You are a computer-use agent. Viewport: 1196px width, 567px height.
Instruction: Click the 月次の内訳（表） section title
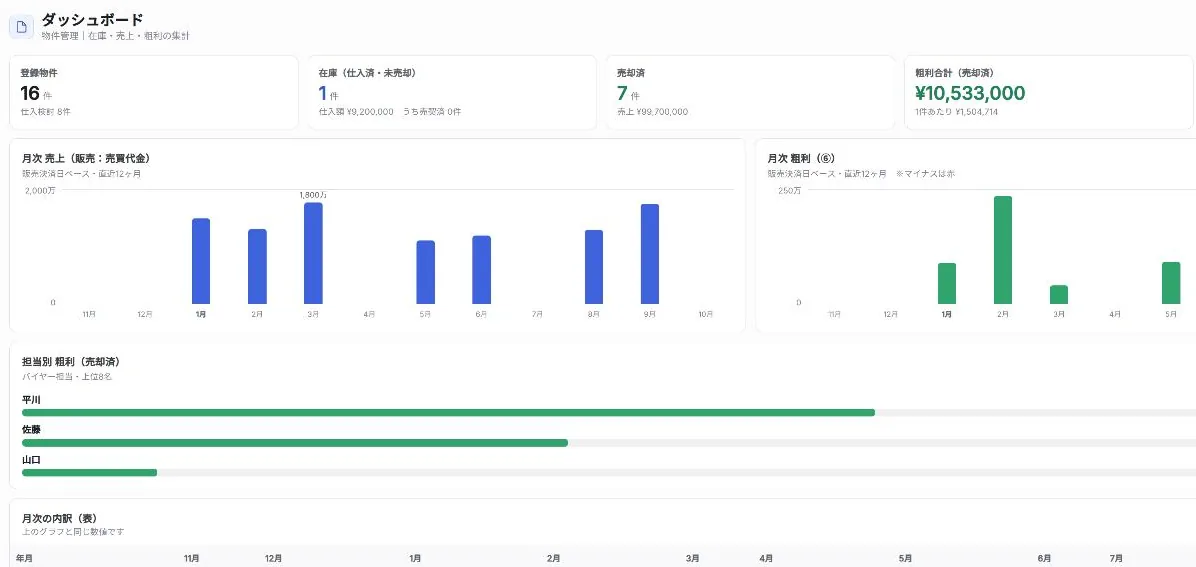[x=59, y=518]
